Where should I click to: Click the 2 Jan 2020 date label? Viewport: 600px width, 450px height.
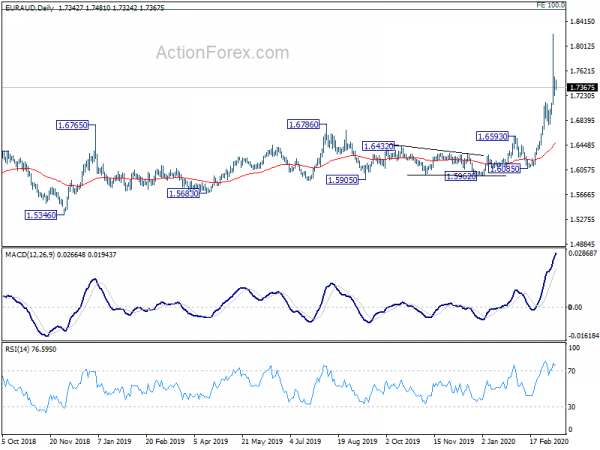point(499,442)
